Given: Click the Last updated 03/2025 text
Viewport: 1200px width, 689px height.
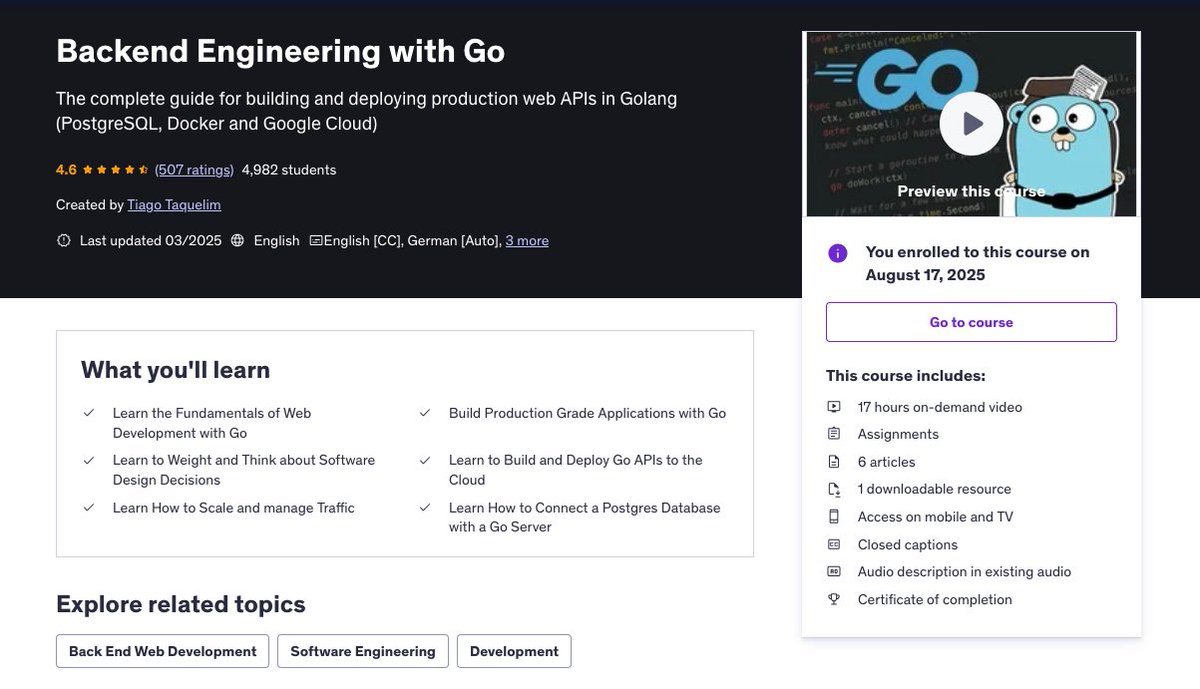Looking at the screenshot, I should (151, 241).
